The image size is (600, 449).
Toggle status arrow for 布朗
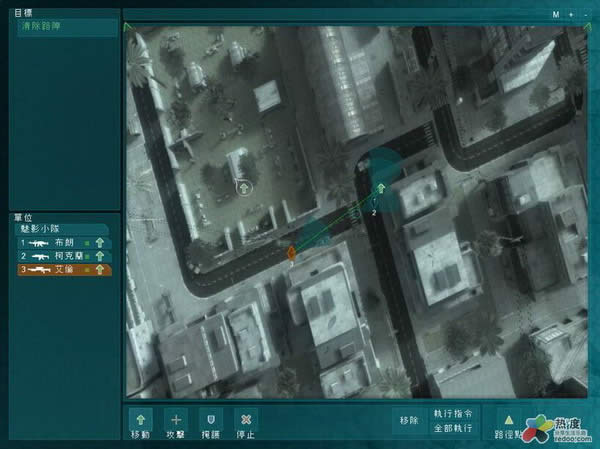(100, 243)
